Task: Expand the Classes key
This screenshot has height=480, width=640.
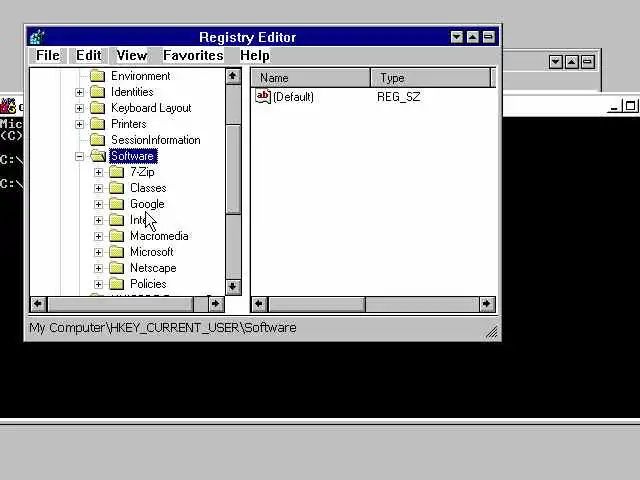Action: [x=98, y=188]
